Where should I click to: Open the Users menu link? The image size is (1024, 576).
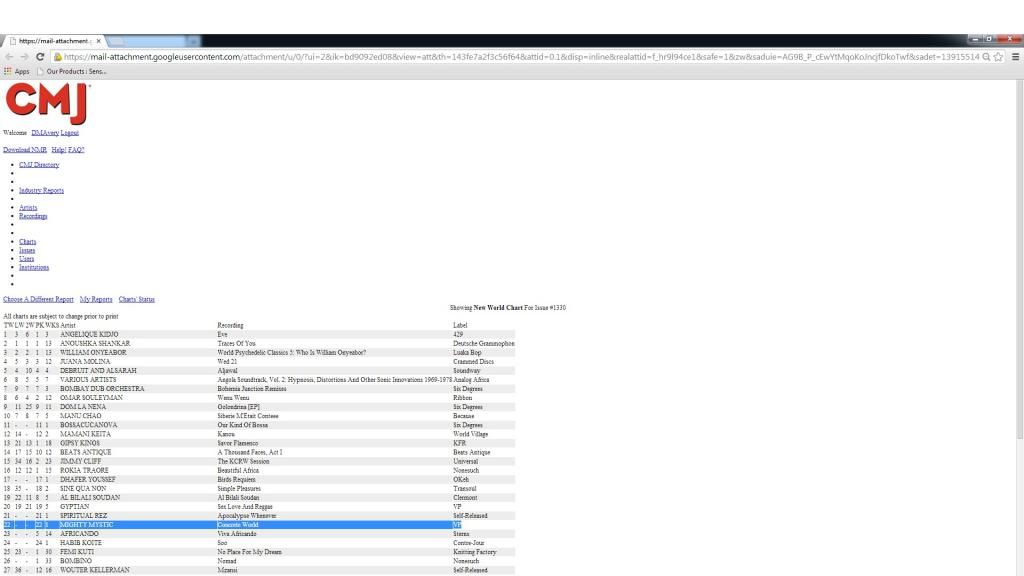[26, 259]
